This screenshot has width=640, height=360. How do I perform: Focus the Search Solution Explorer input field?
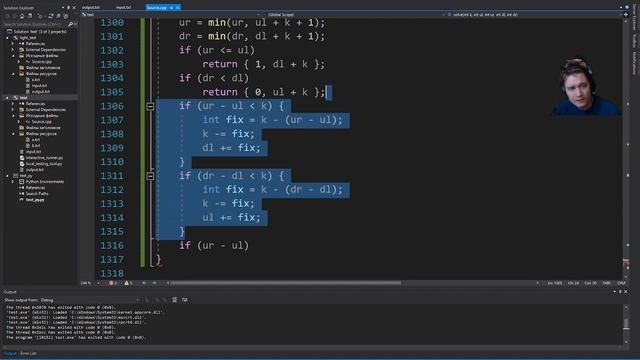tap(34, 24)
